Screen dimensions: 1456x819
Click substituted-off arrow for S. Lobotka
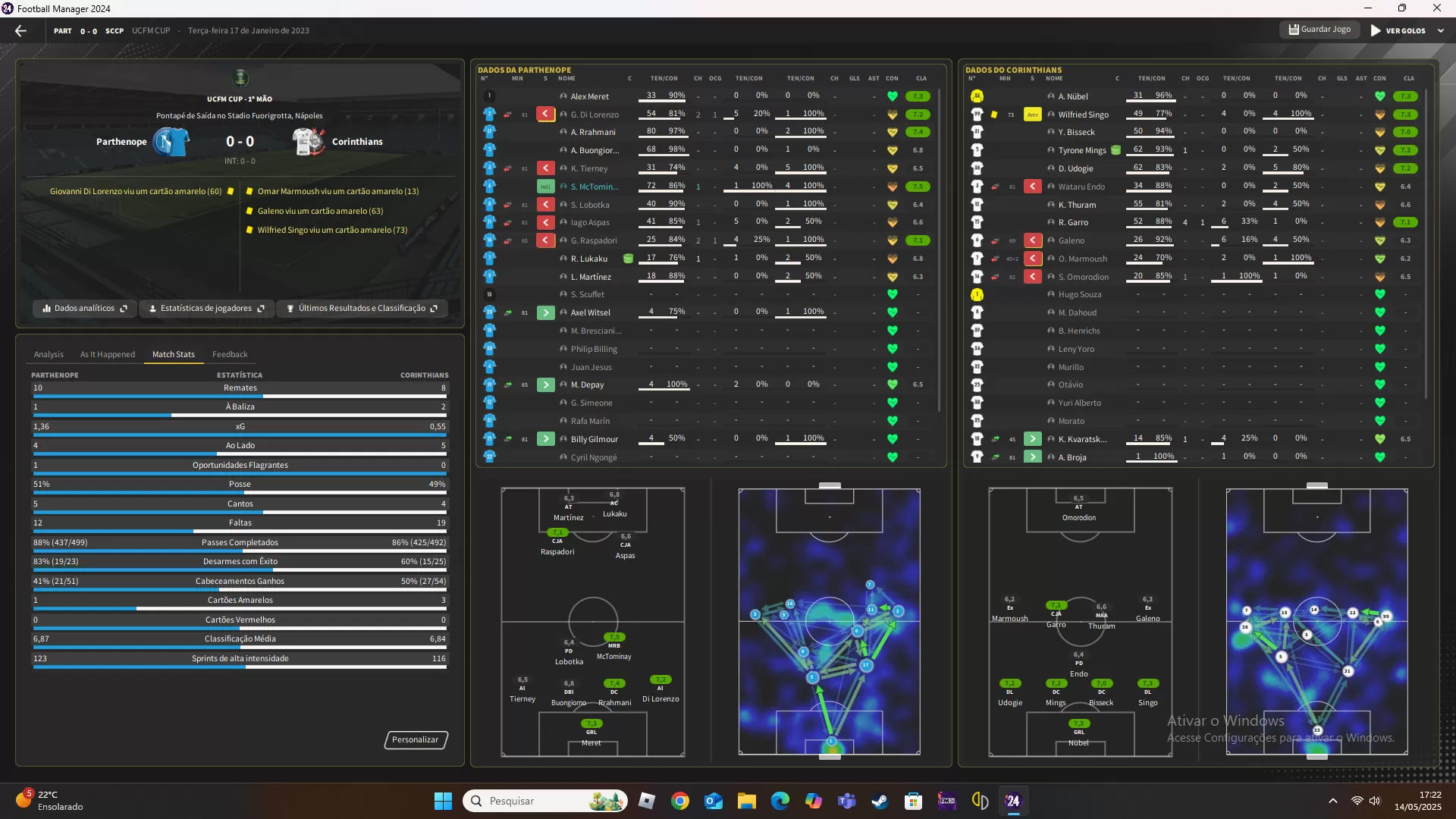(x=545, y=205)
